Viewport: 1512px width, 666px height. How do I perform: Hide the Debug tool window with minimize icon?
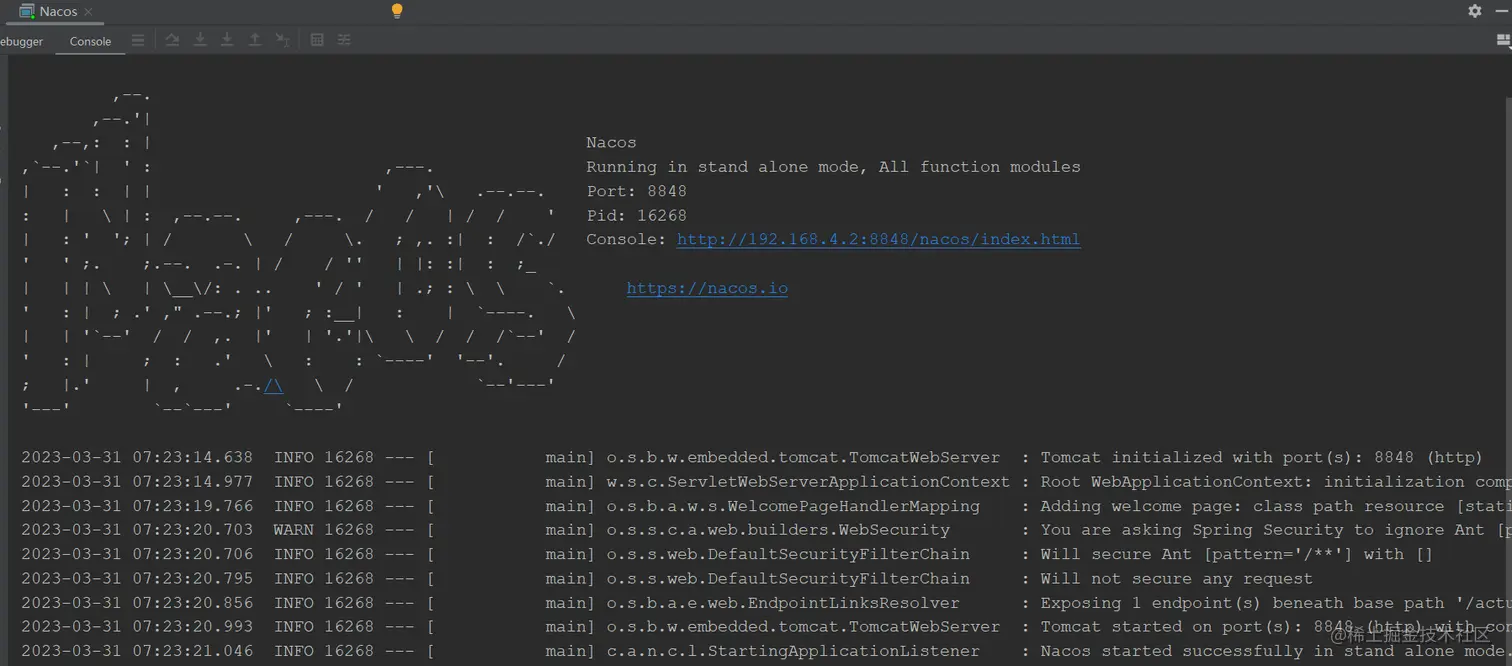(x=1501, y=11)
